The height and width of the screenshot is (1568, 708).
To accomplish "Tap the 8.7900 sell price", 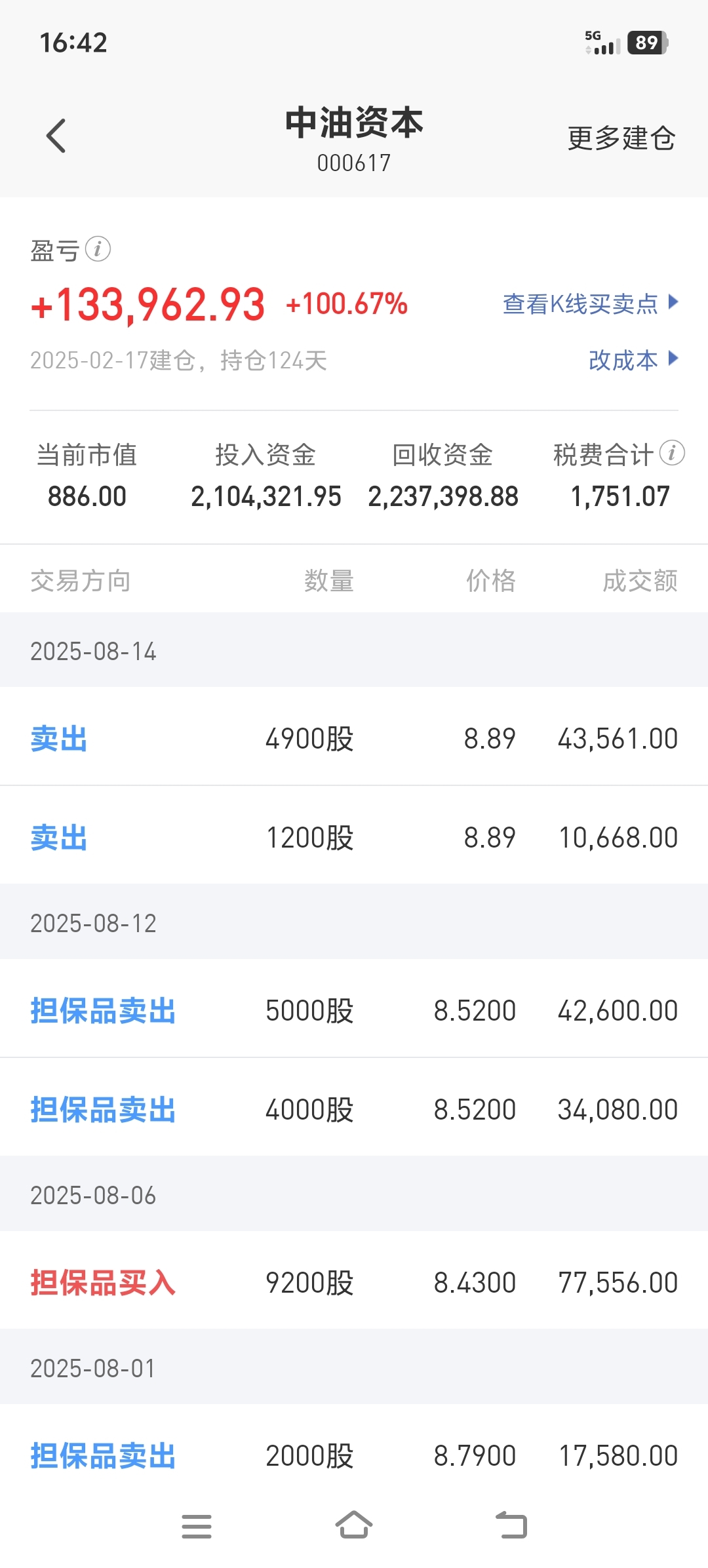I will (x=475, y=1456).
